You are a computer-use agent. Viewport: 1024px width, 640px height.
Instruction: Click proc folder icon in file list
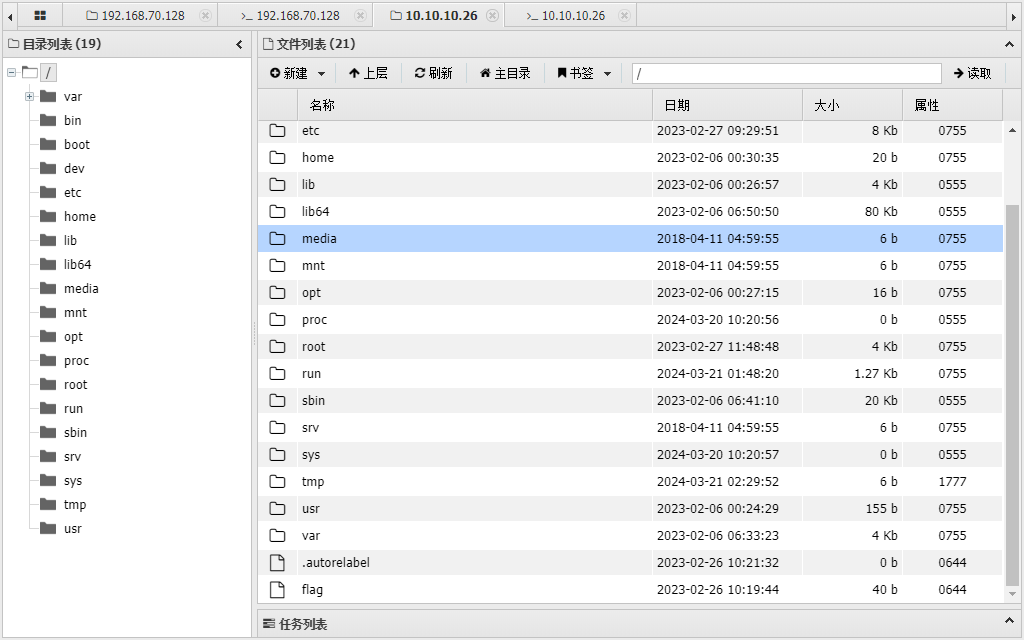[278, 319]
